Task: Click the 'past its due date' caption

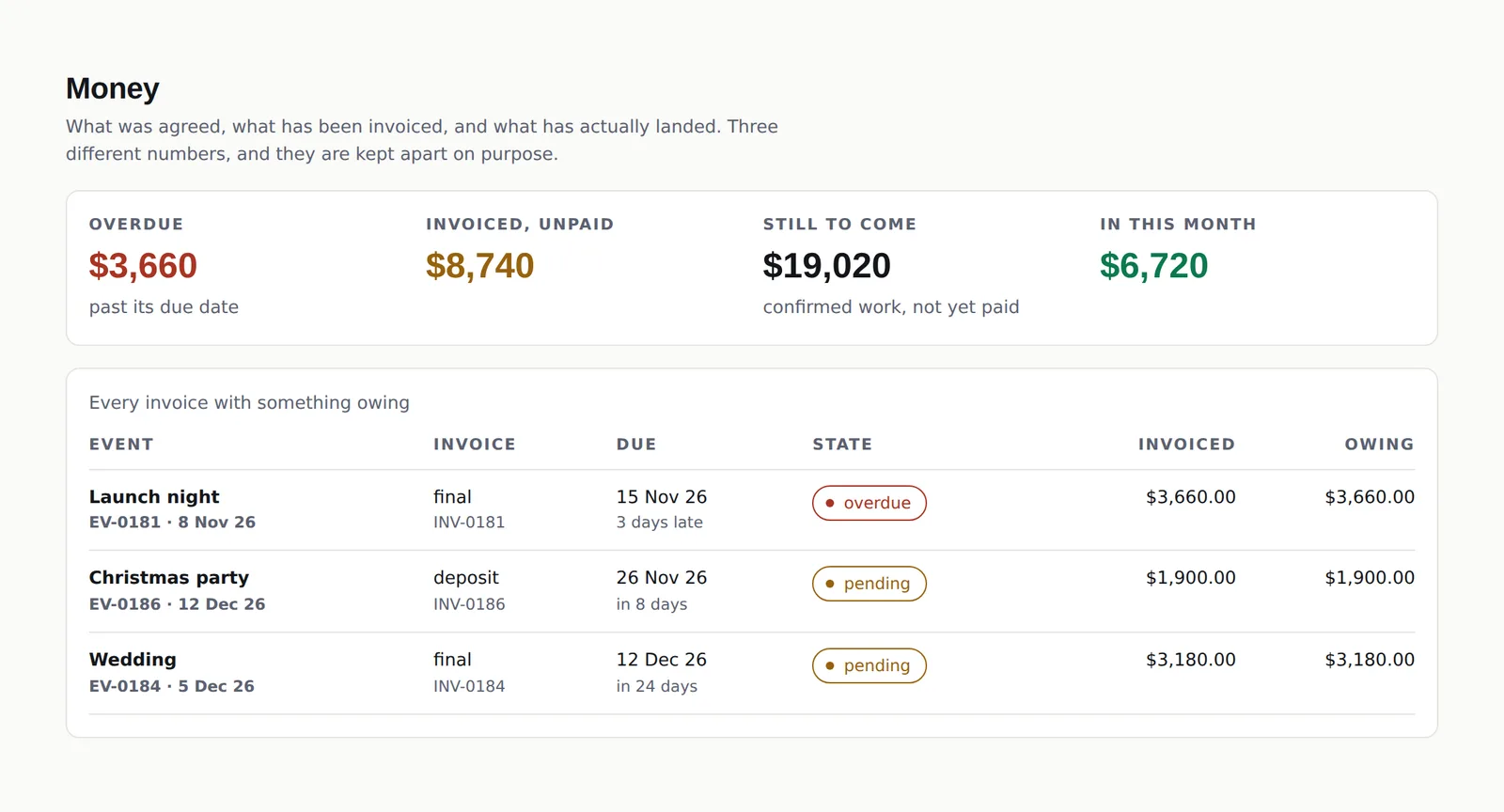Action: (164, 307)
